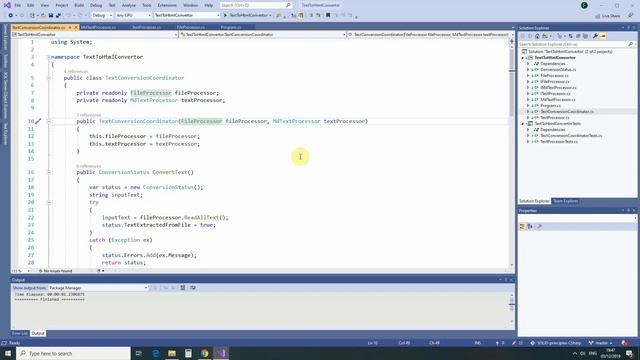Click Home icon in Solution Explorer toolbar
The height and width of the screenshot is (360, 640).
[537, 36]
